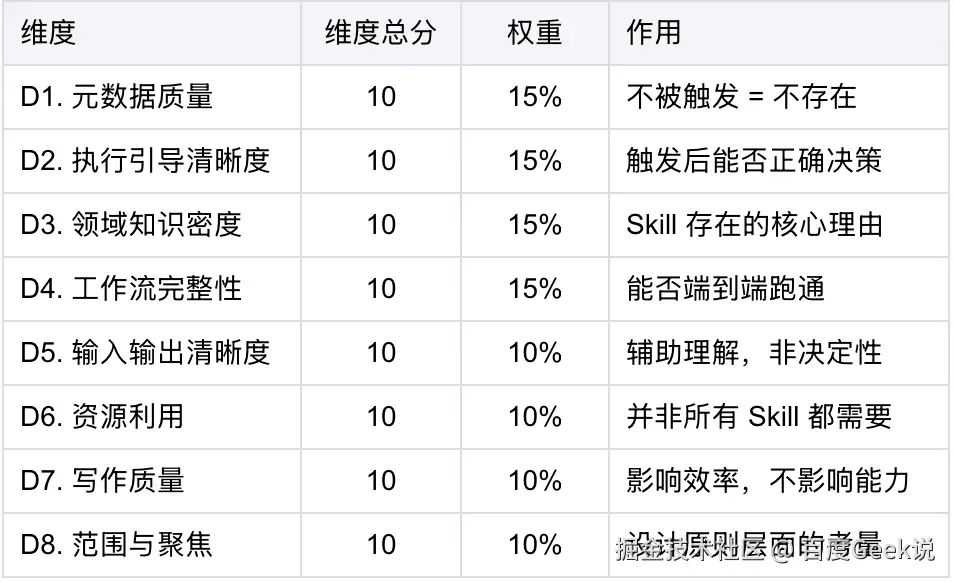The width and height of the screenshot is (954, 582).
Task: Select the D2. 执行引导清晰度 cell
Action: [x=145, y=161]
